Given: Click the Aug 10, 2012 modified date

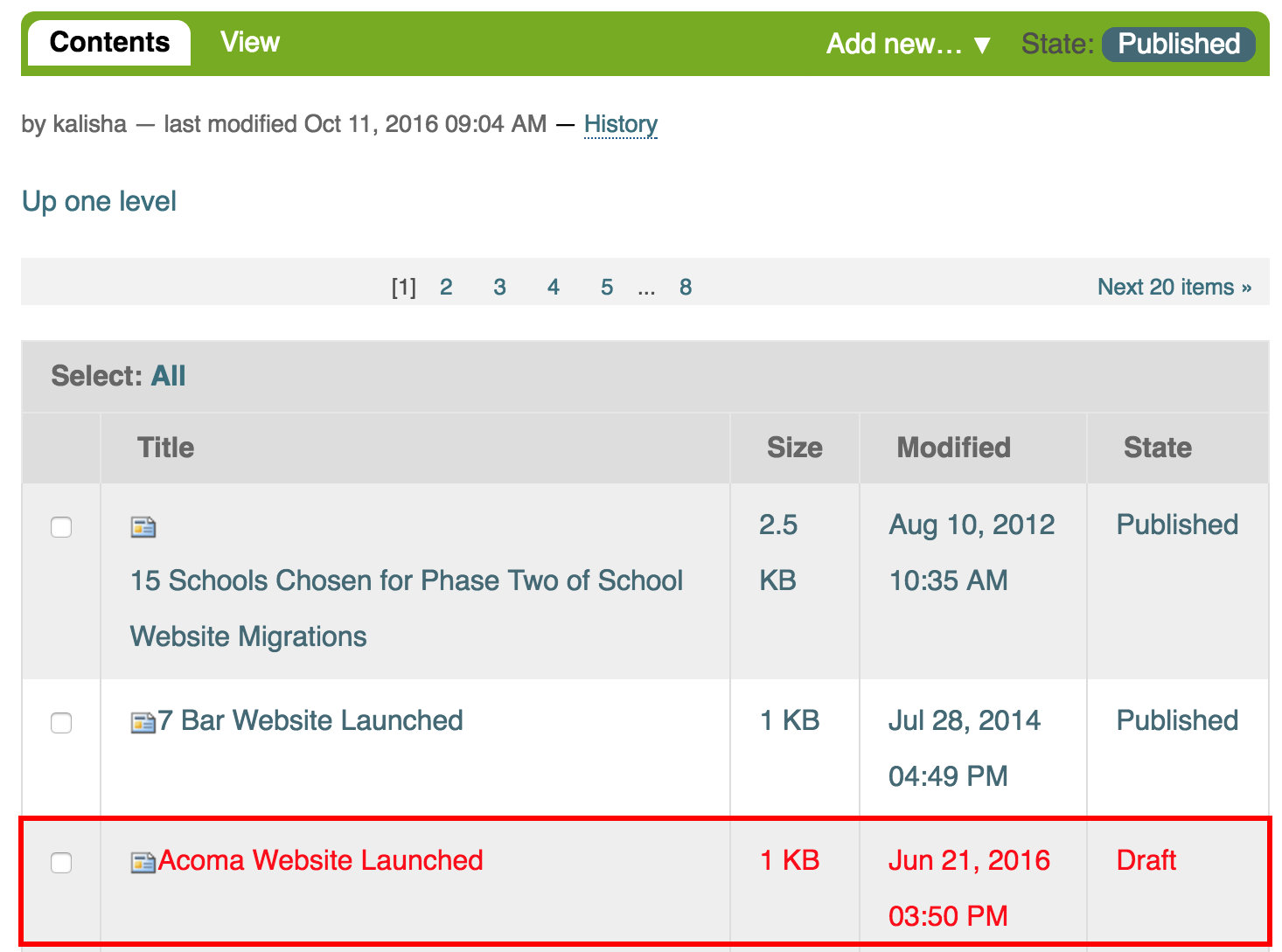Looking at the screenshot, I should 972,552.
